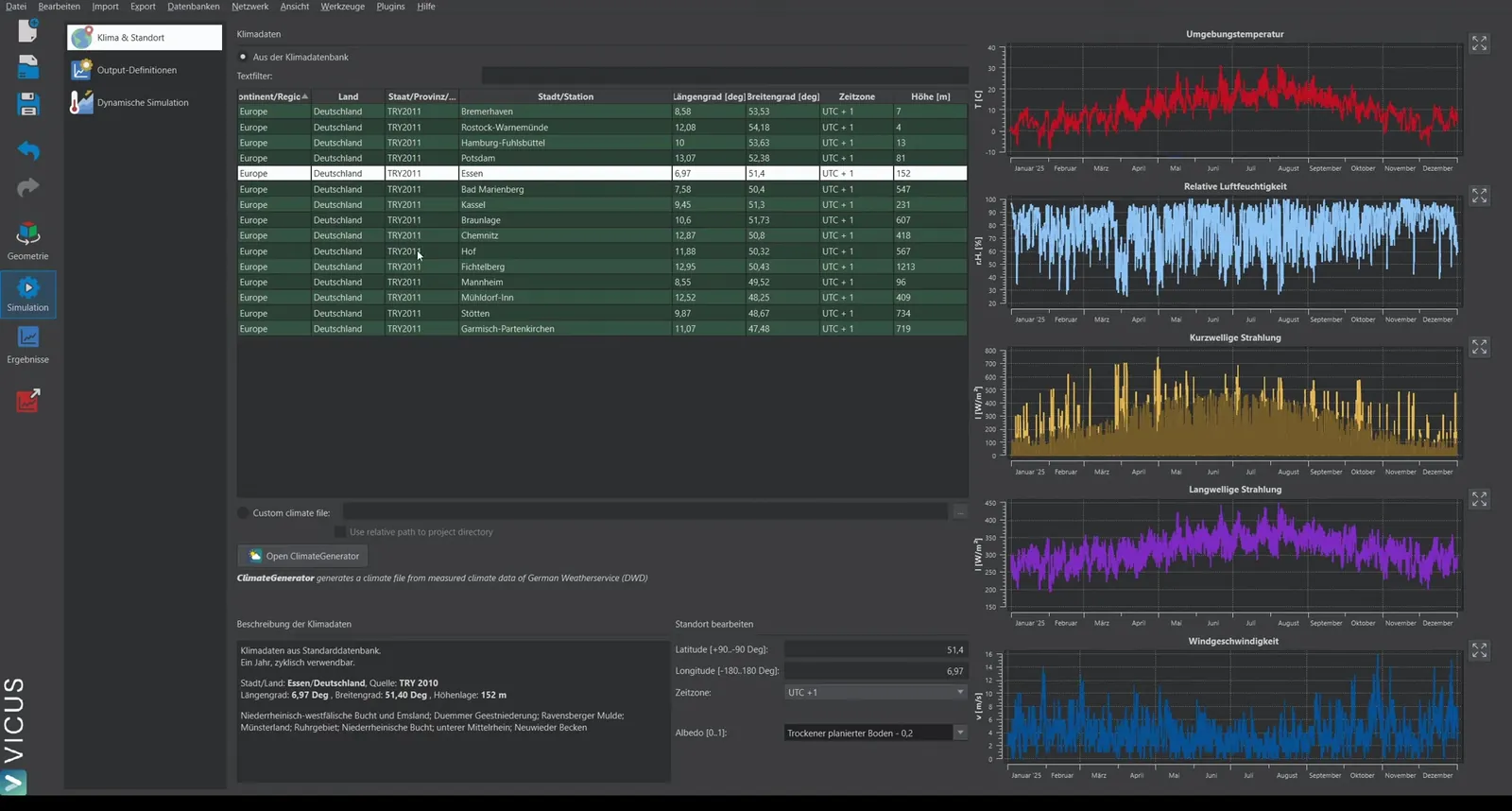Select the 'Custom climate file' radio button

point(243,513)
